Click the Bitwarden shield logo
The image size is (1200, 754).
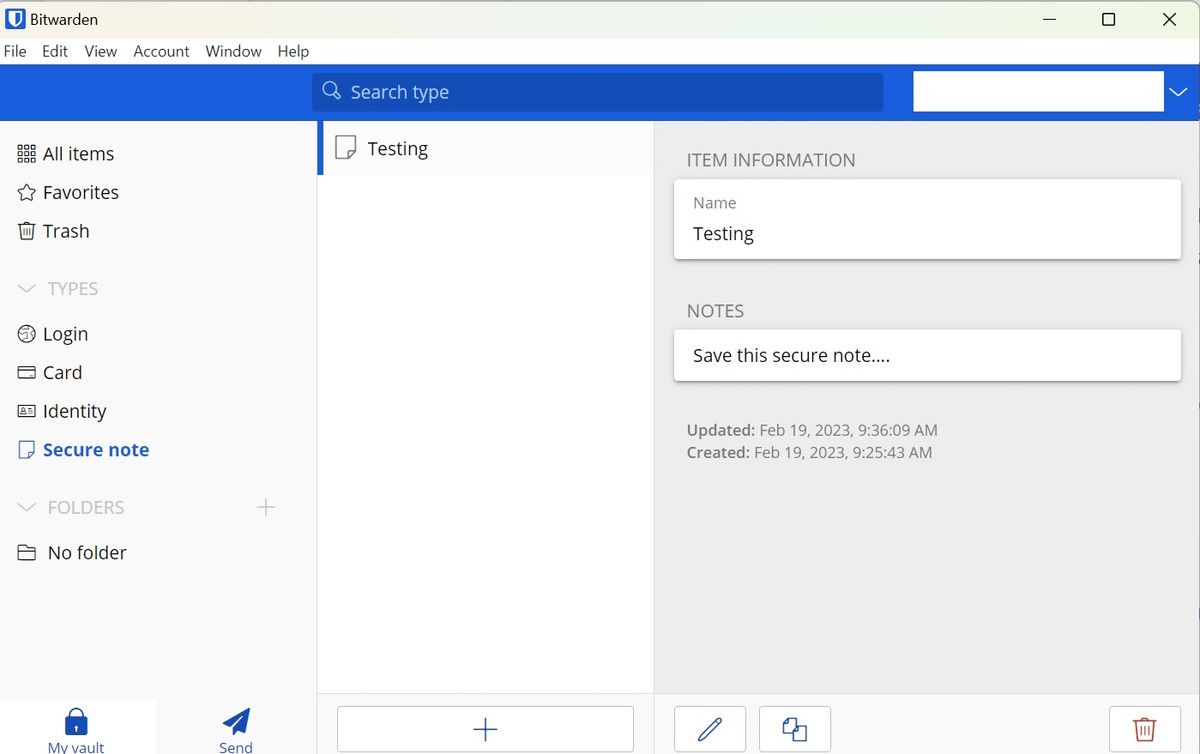pos(16,19)
